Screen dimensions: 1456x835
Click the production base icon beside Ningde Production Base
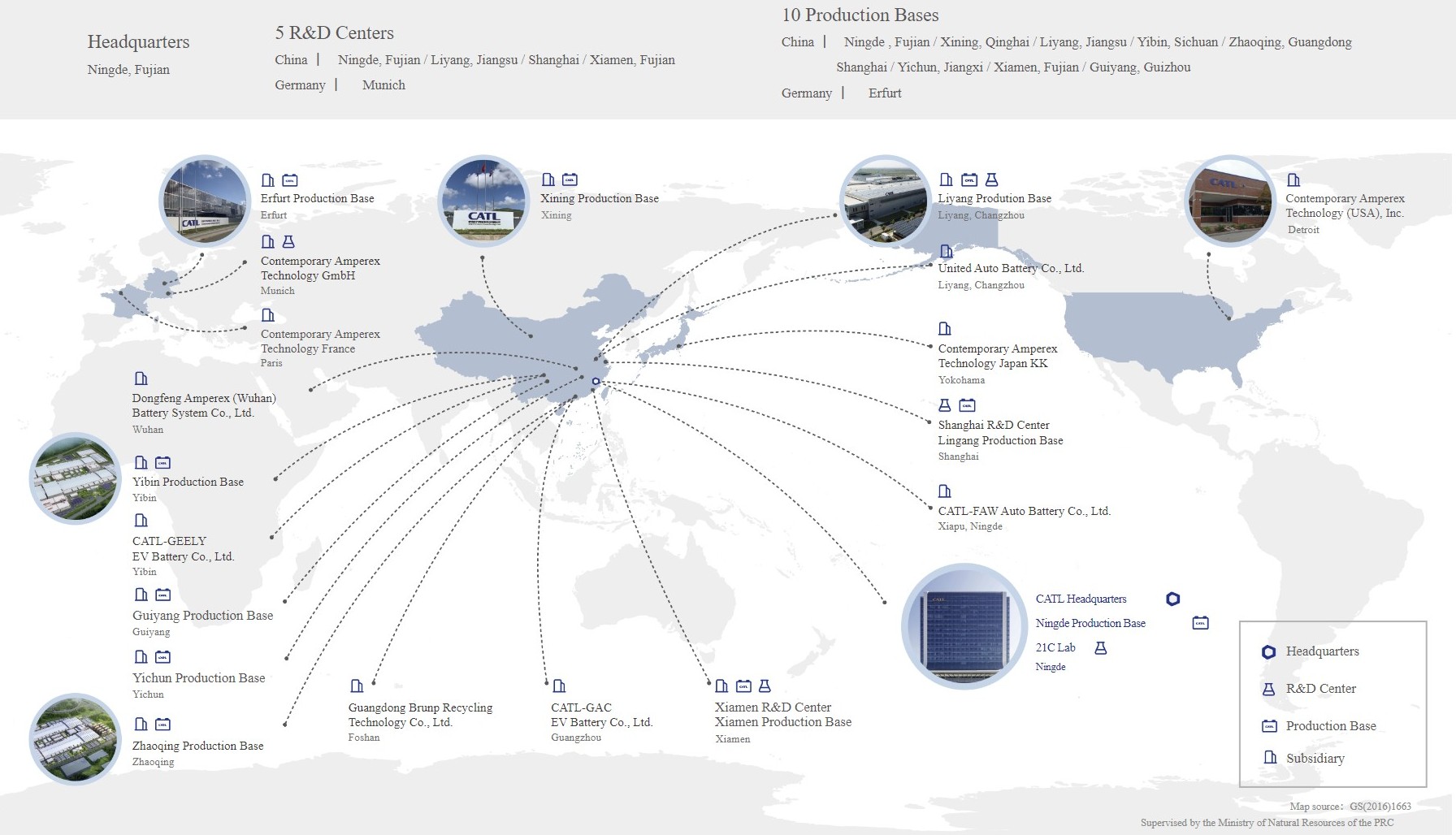click(x=1201, y=623)
